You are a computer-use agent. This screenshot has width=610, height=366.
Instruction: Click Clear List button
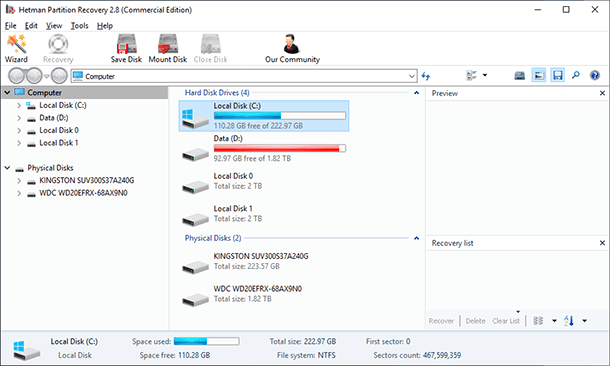(506, 321)
